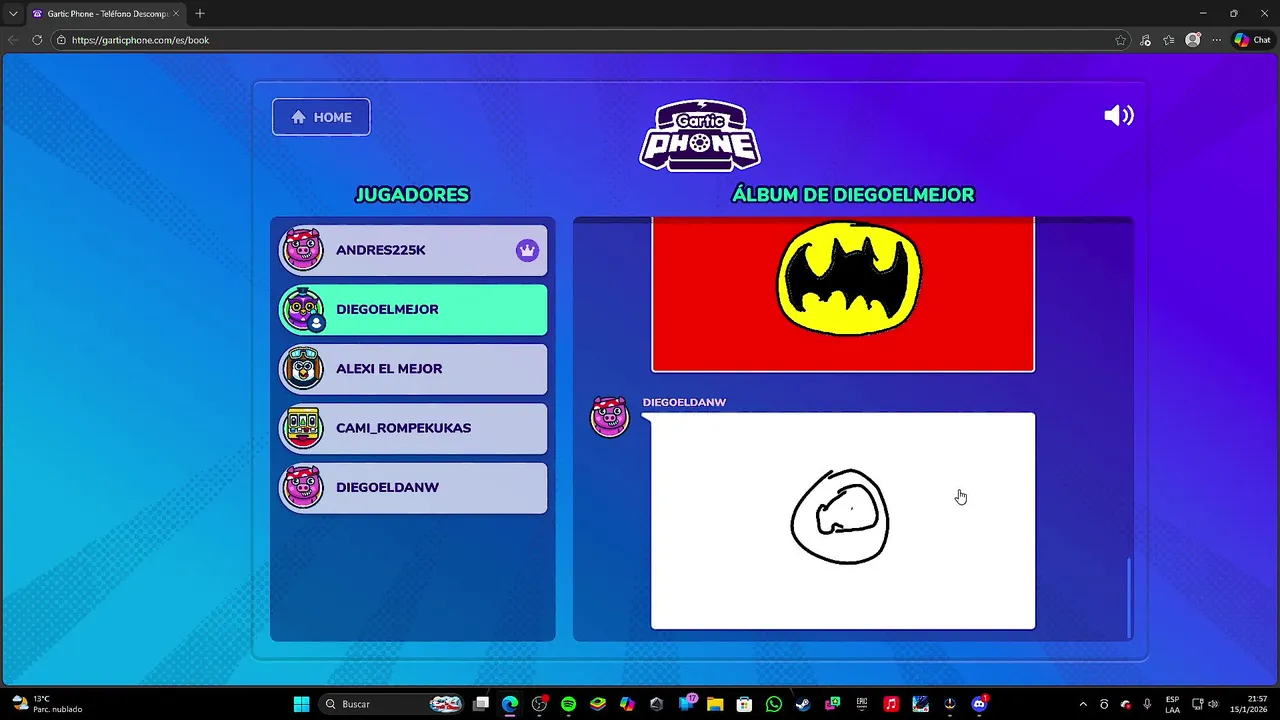The image size is (1280, 720).
Task: Click ANDRES225K's pig avatar
Action: tap(303, 250)
